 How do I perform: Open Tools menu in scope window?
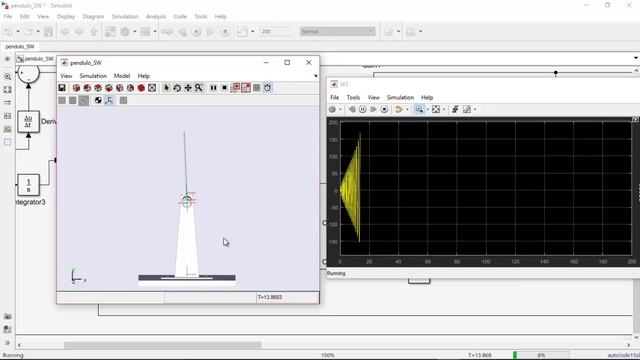click(353, 98)
